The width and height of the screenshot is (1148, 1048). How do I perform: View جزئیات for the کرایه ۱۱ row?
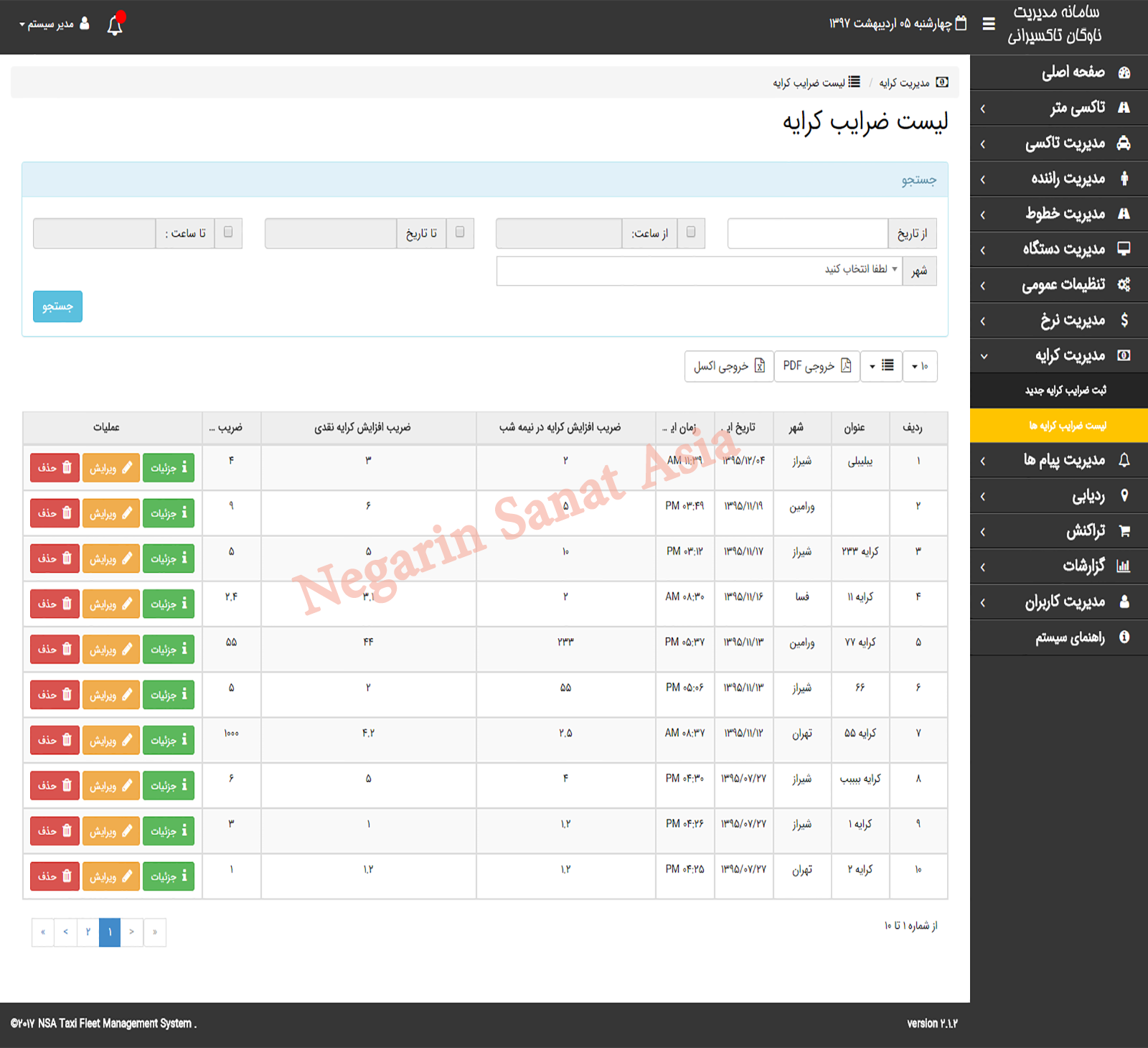coord(169,604)
